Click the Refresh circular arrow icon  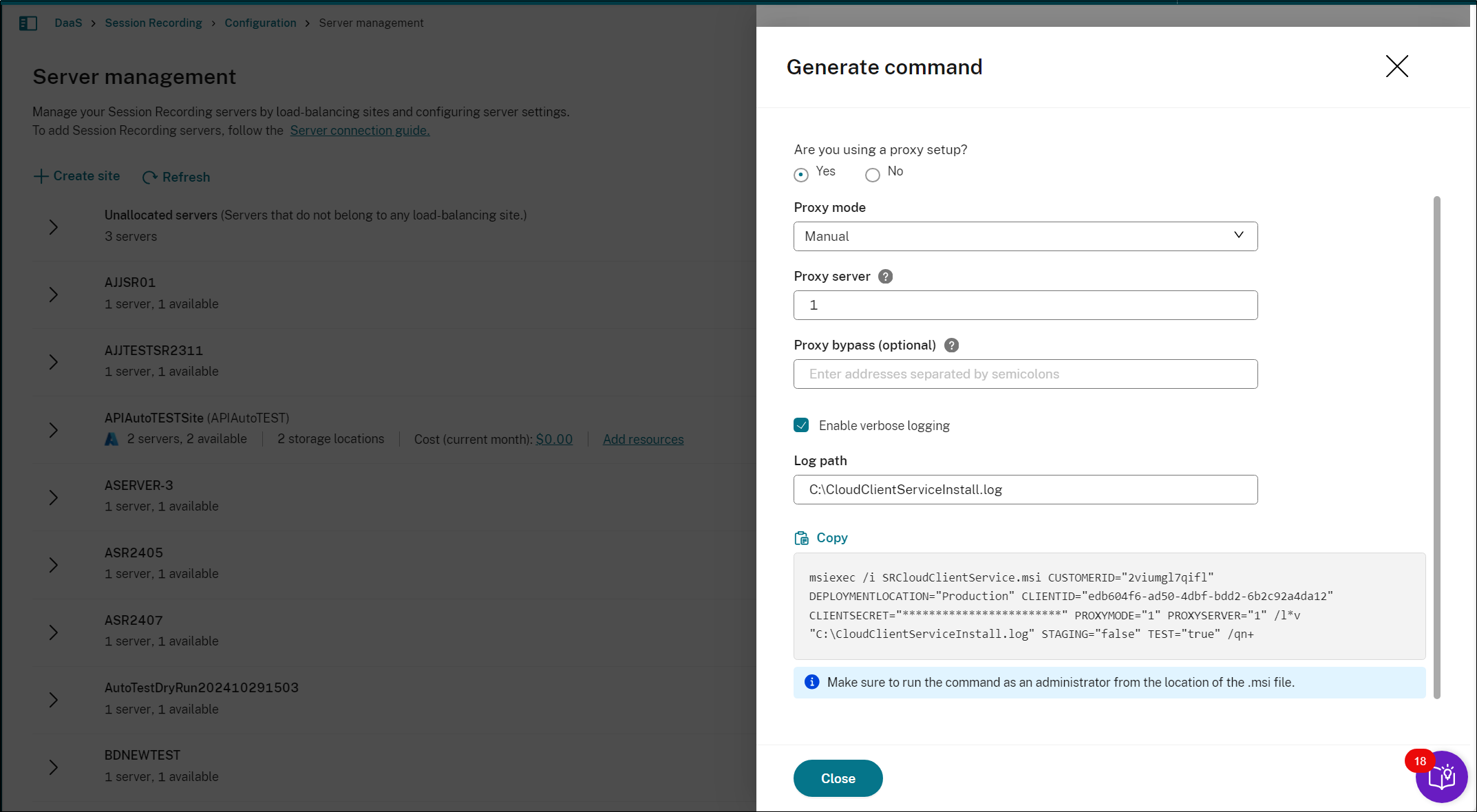click(x=149, y=178)
